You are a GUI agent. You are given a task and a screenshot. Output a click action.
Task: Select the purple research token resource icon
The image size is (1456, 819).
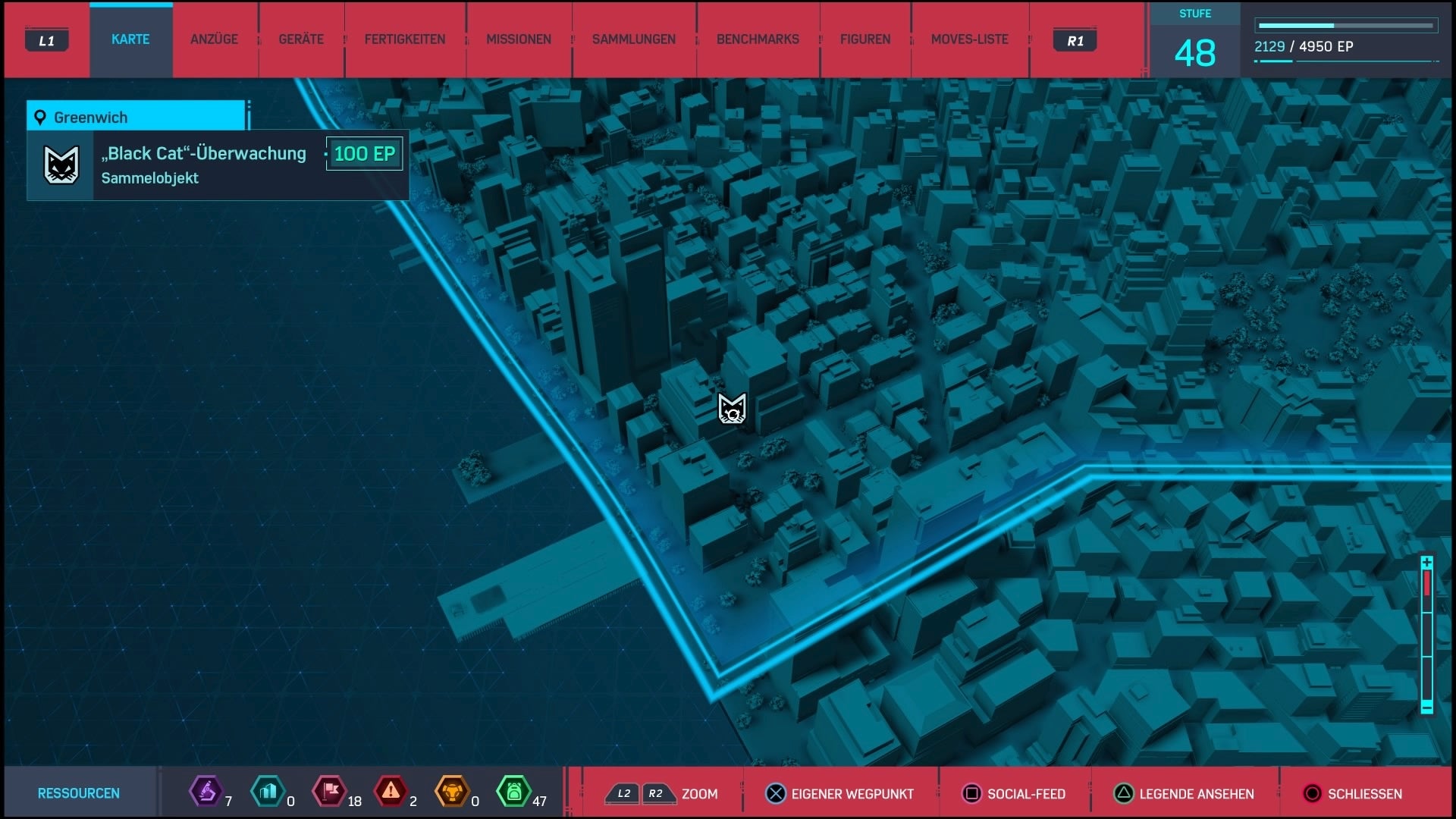point(206,792)
